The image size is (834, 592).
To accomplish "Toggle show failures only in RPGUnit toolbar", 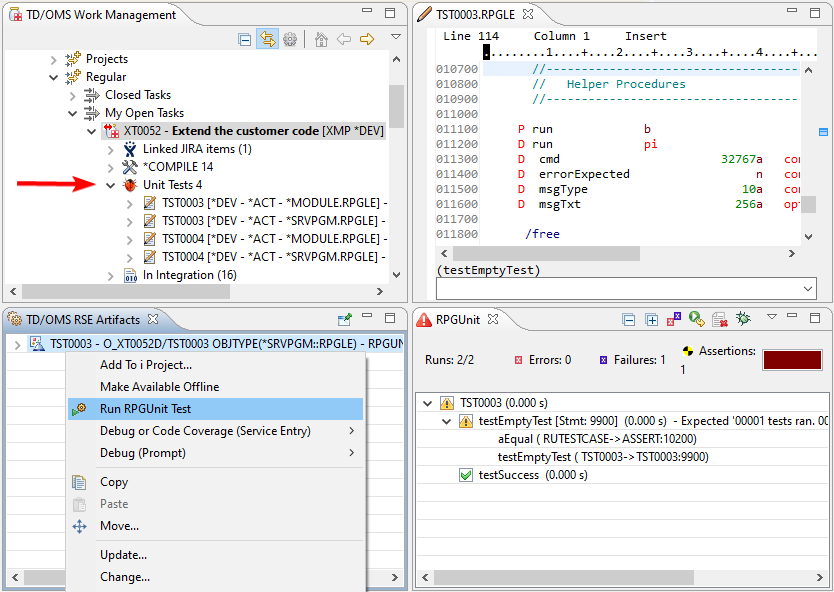I will coord(674,319).
